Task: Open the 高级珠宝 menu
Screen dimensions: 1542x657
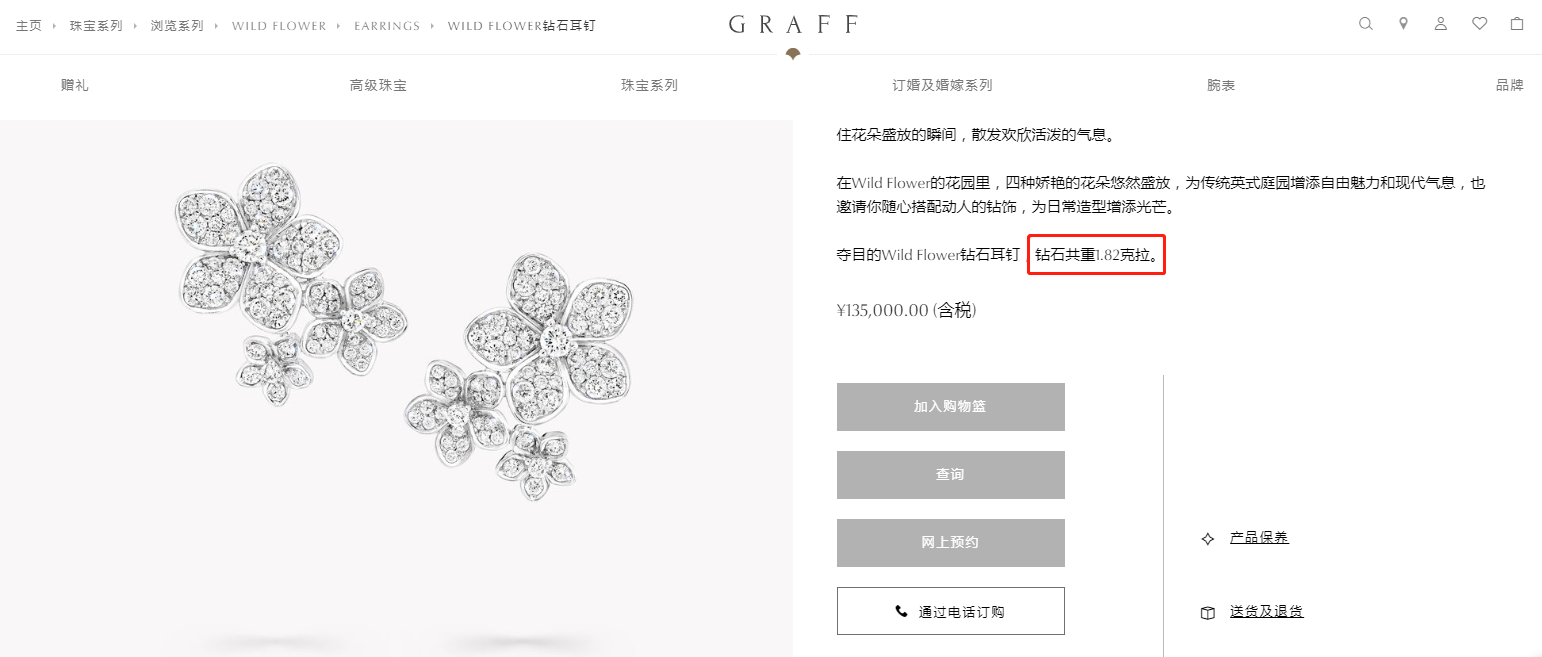Action: pyautogui.click(x=378, y=86)
